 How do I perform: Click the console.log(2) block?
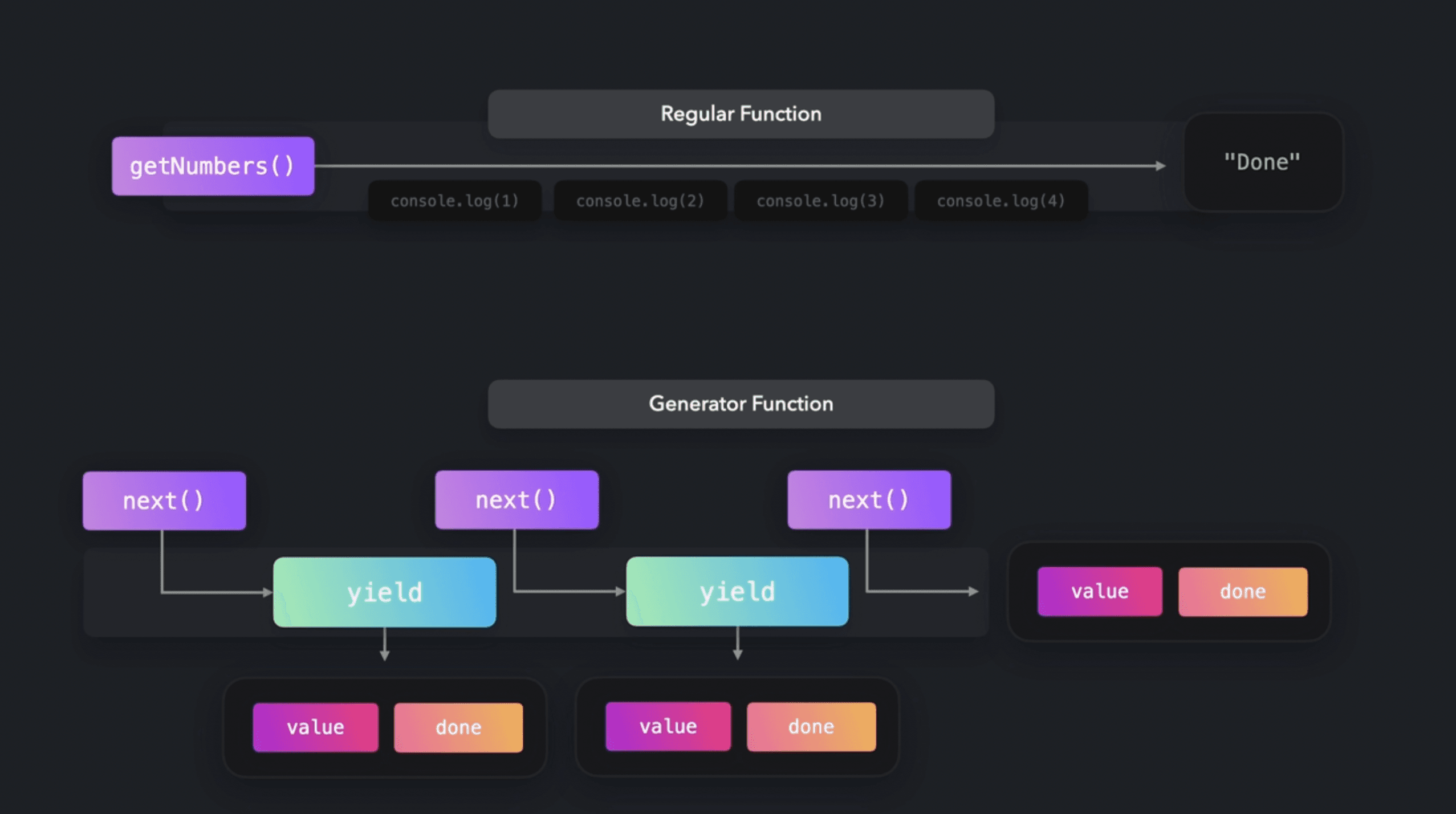640,201
